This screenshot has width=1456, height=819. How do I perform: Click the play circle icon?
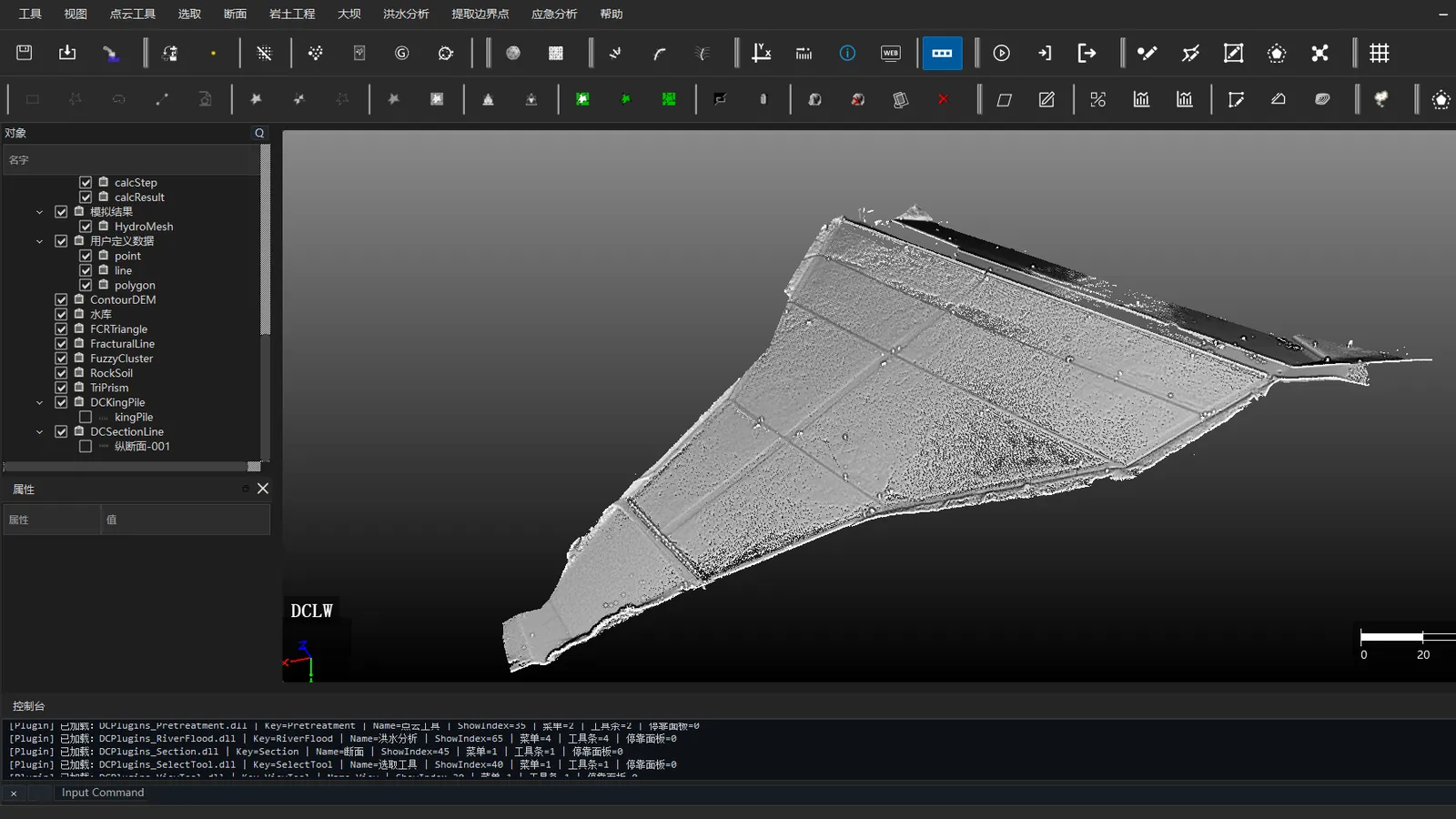point(1001,53)
